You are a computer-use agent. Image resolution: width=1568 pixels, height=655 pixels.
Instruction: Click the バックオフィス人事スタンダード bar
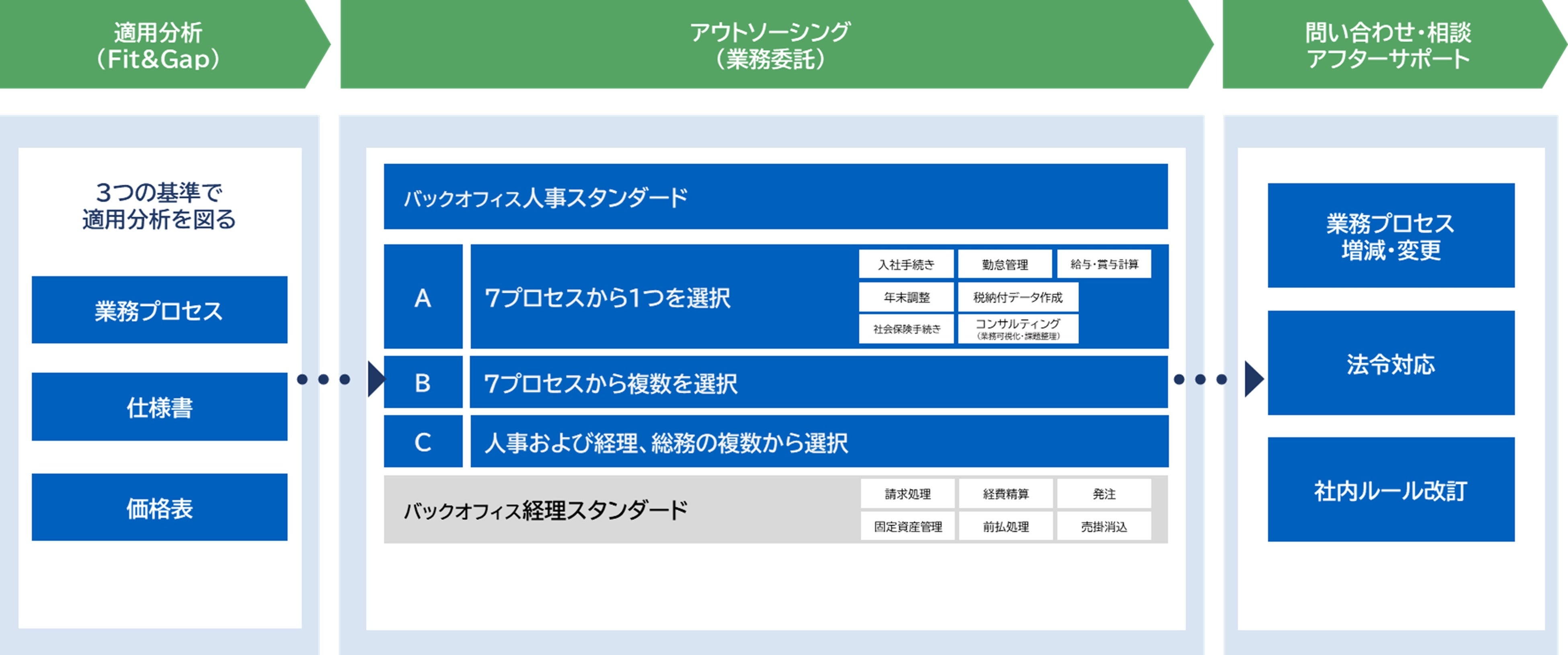(775, 197)
